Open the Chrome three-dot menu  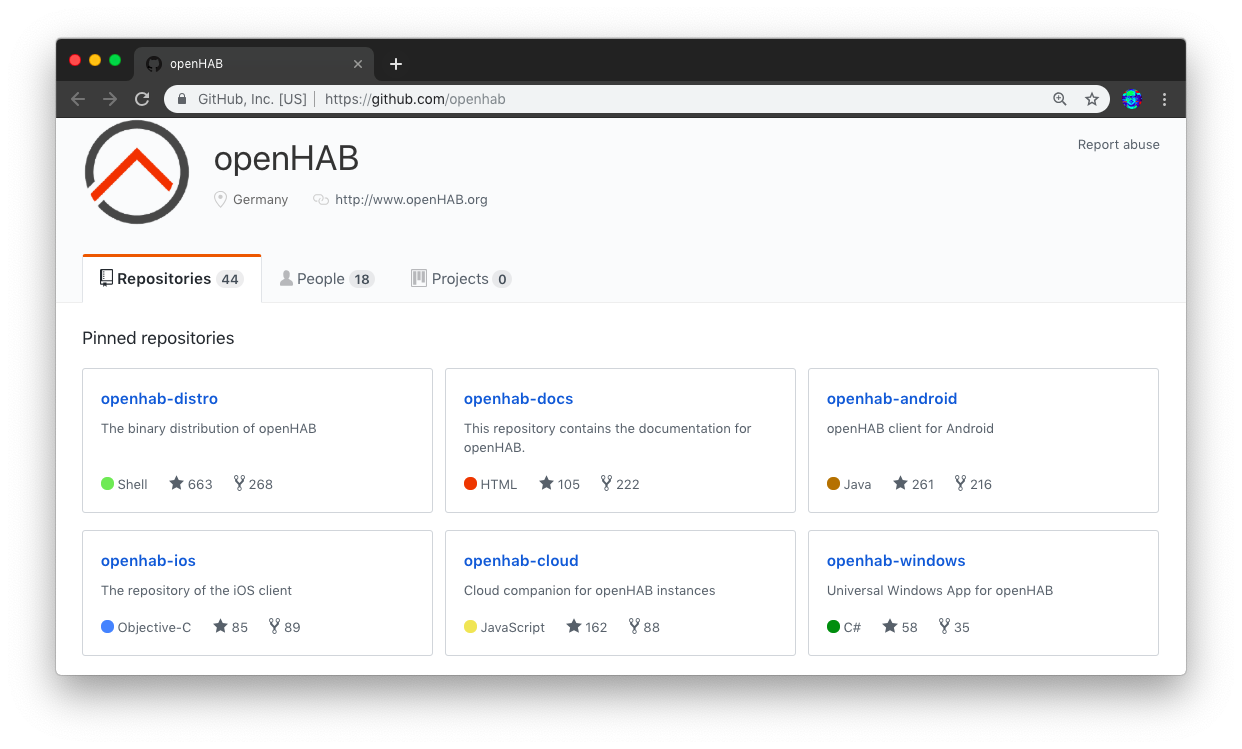pyautogui.click(x=1164, y=99)
